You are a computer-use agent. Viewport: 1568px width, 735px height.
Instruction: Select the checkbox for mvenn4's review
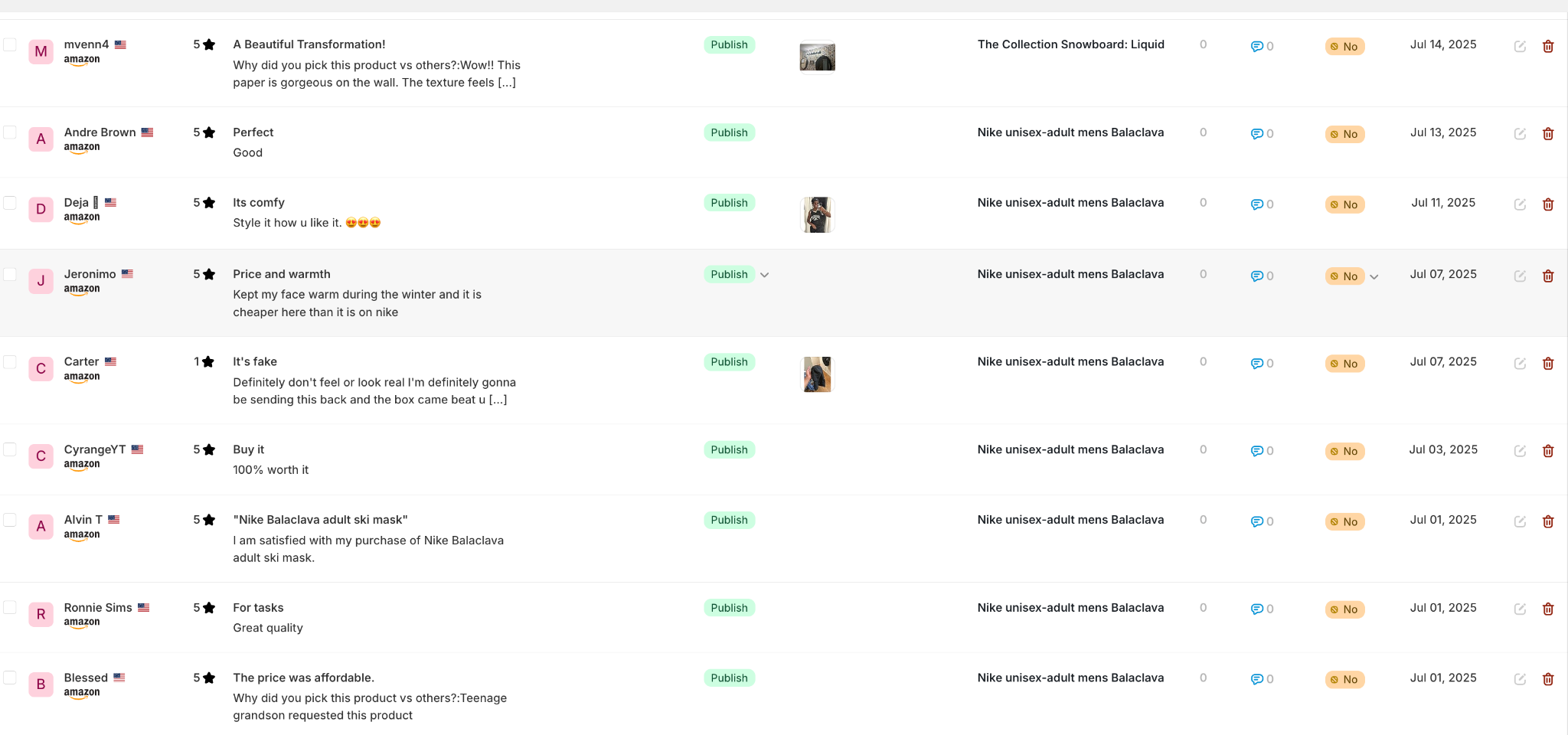pyautogui.click(x=10, y=44)
